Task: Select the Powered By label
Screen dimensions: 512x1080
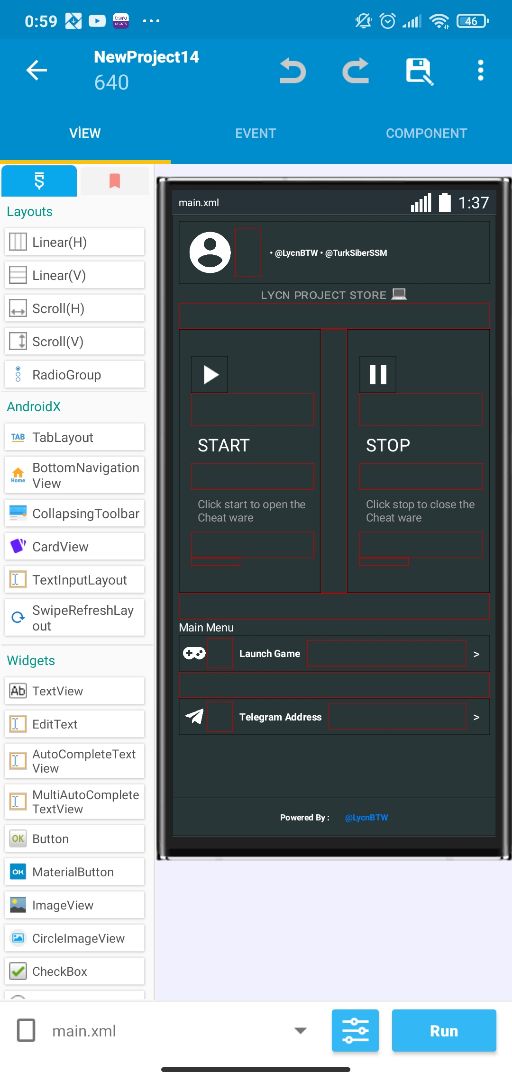Action: point(305,818)
